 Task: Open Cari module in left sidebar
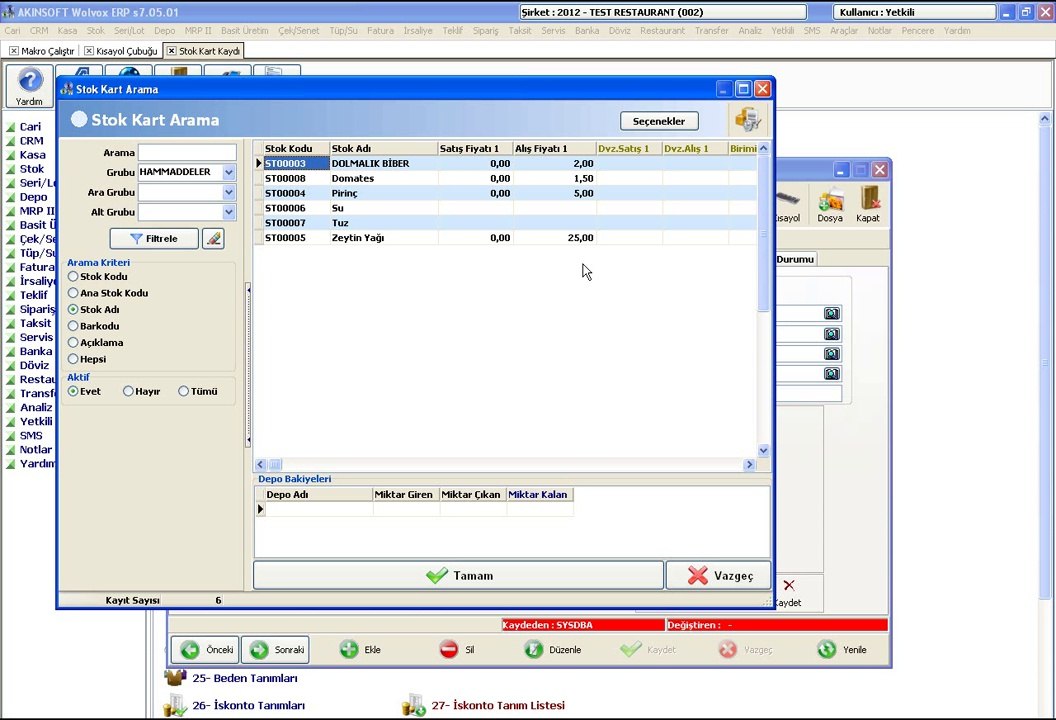point(30,127)
